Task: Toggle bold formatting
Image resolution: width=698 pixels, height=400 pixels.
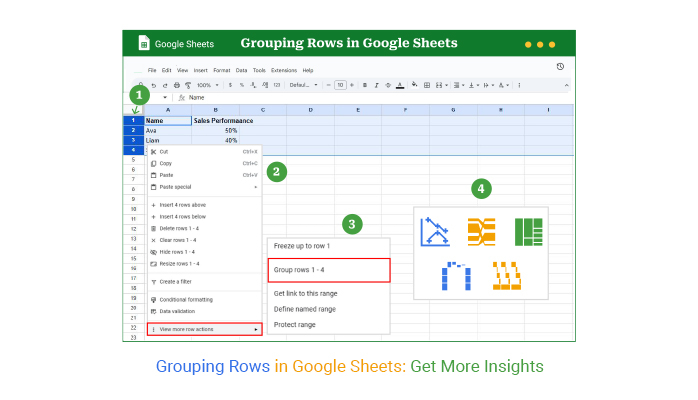Action: (x=365, y=85)
